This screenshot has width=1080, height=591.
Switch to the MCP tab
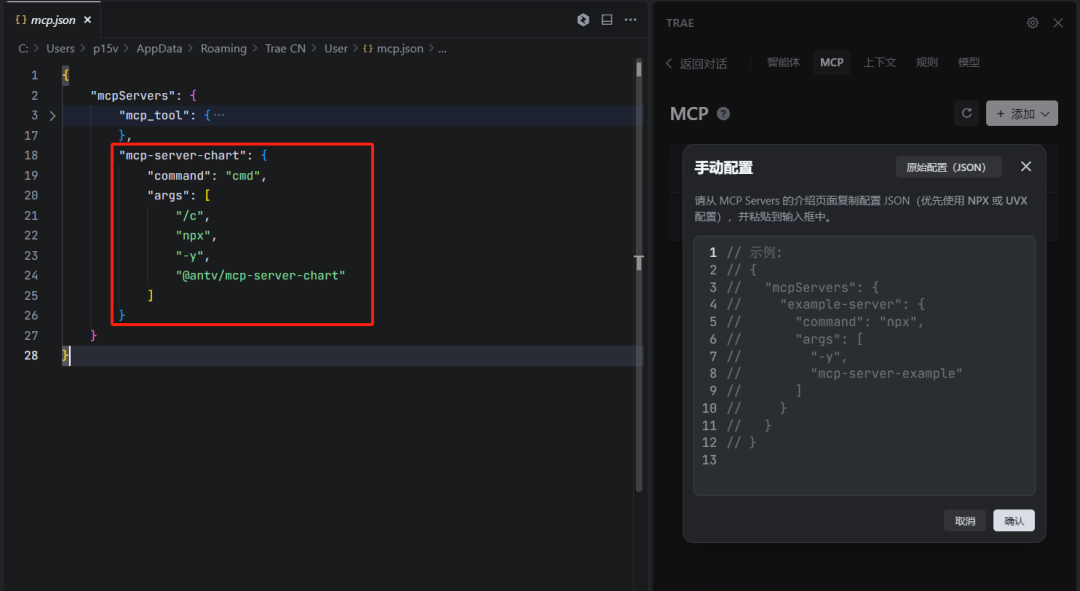831,62
